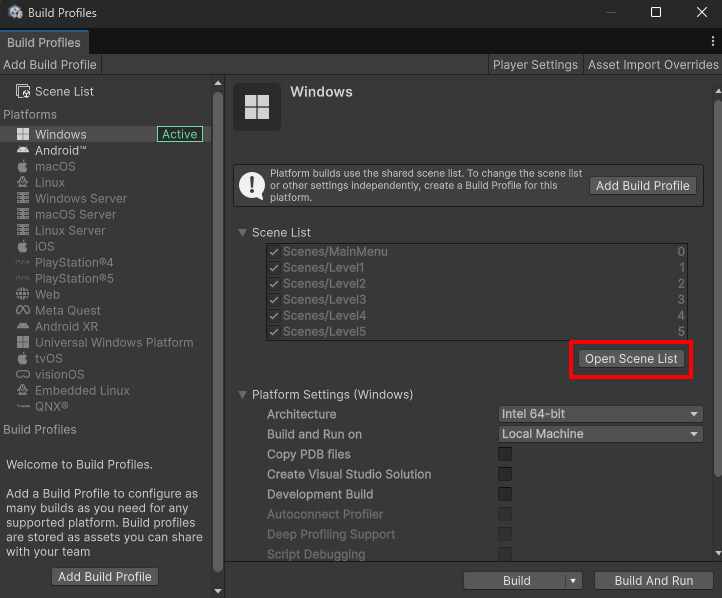Uncheck the Scenes/Level1 checkbox
This screenshot has height=598, width=722.
pyautogui.click(x=274, y=268)
